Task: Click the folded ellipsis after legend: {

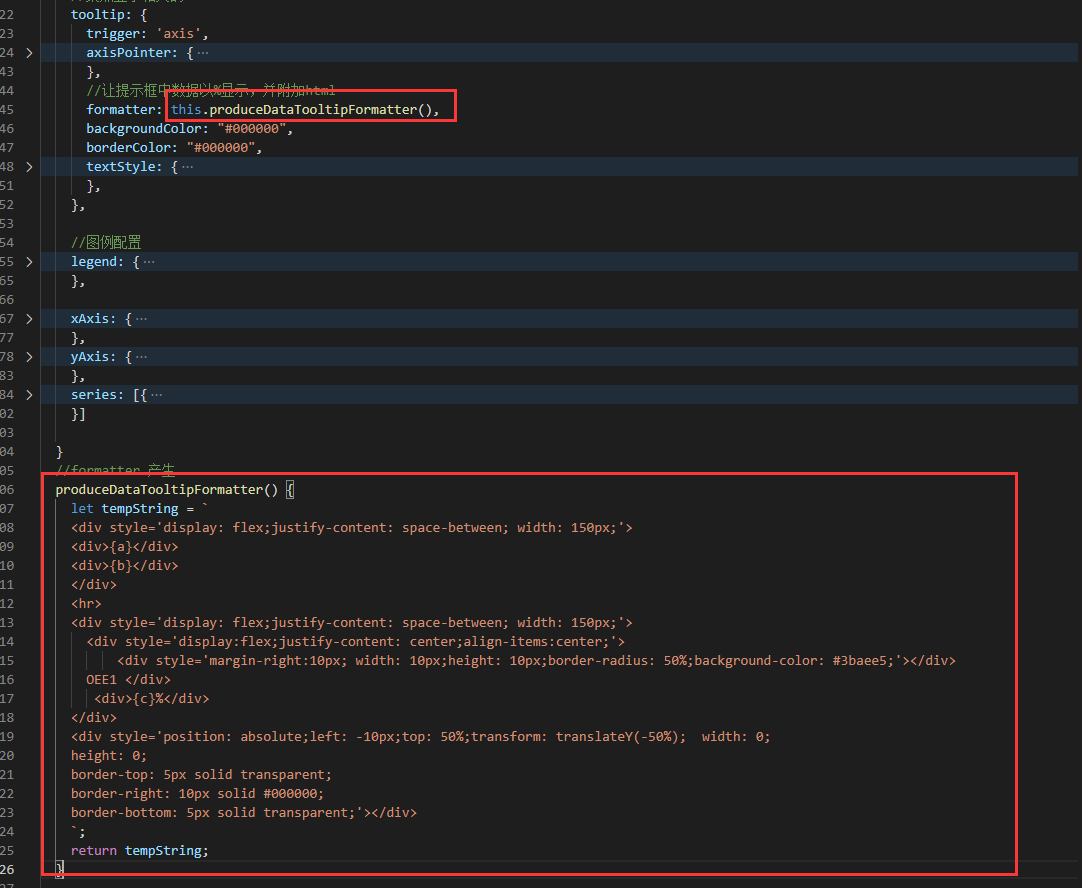Action: point(149,262)
